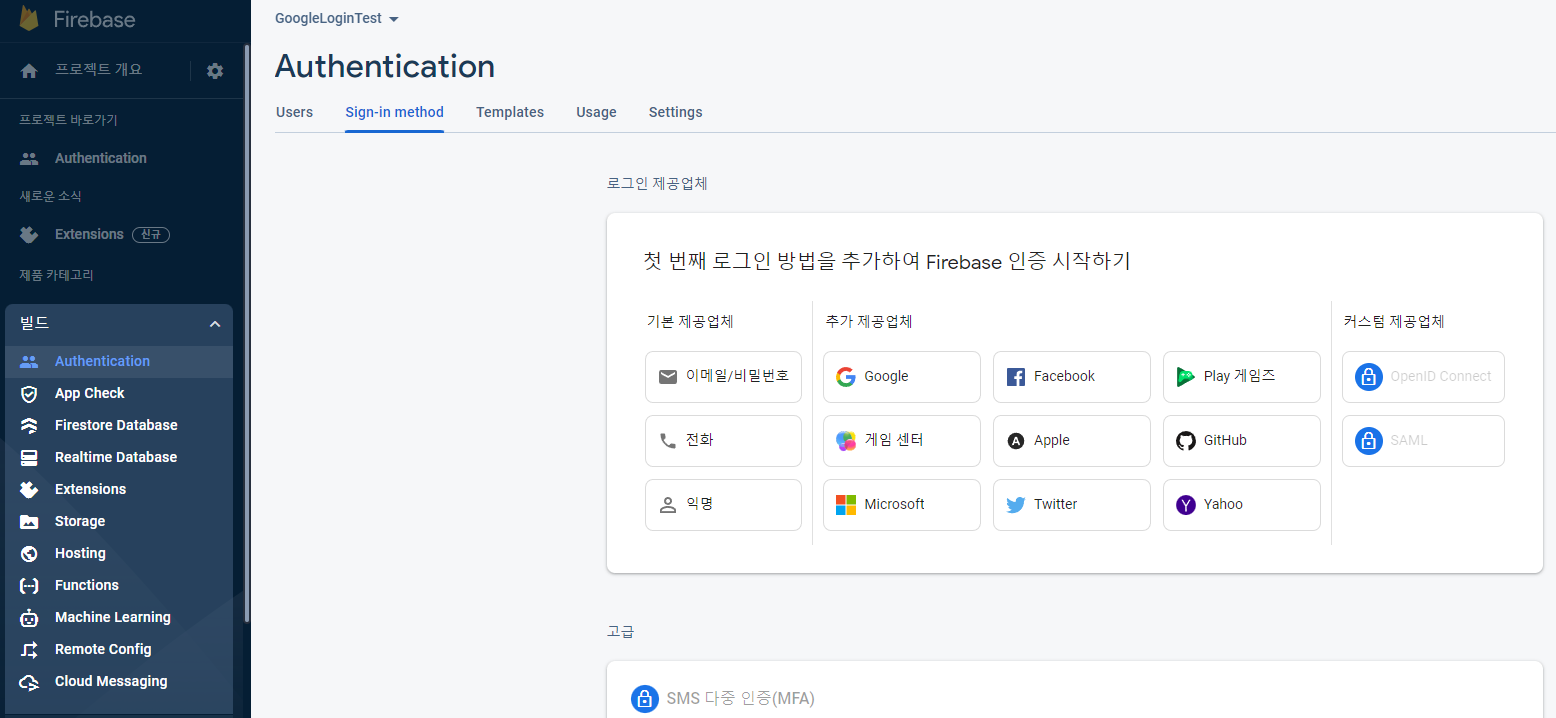Select the Sign-in method tab

click(x=394, y=112)
